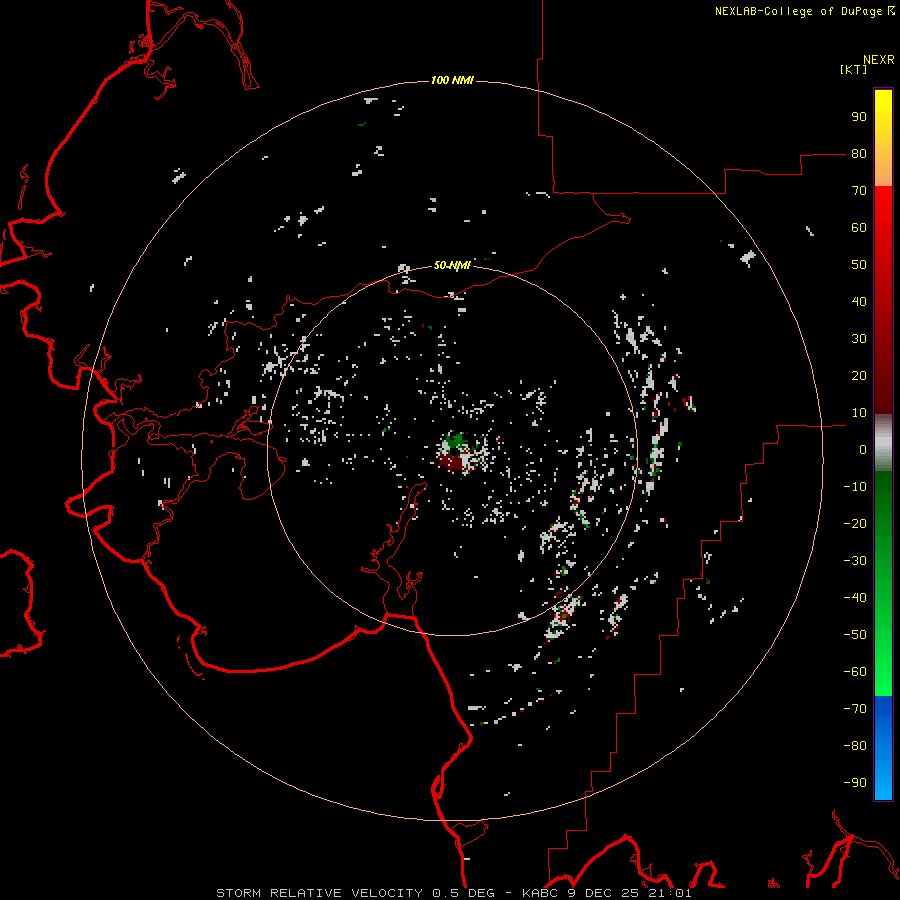Click the positive 90 knot scale value
Image resolution: width=900 pixels, height=900 pixels.
[859, 117]
